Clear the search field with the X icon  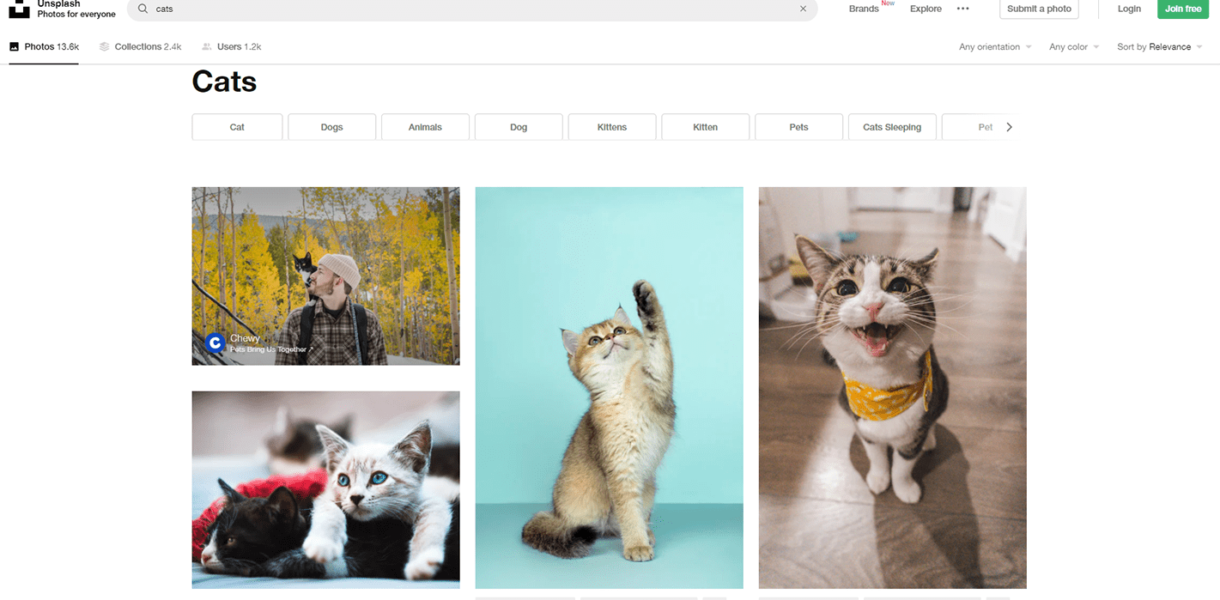coord(802,9)
